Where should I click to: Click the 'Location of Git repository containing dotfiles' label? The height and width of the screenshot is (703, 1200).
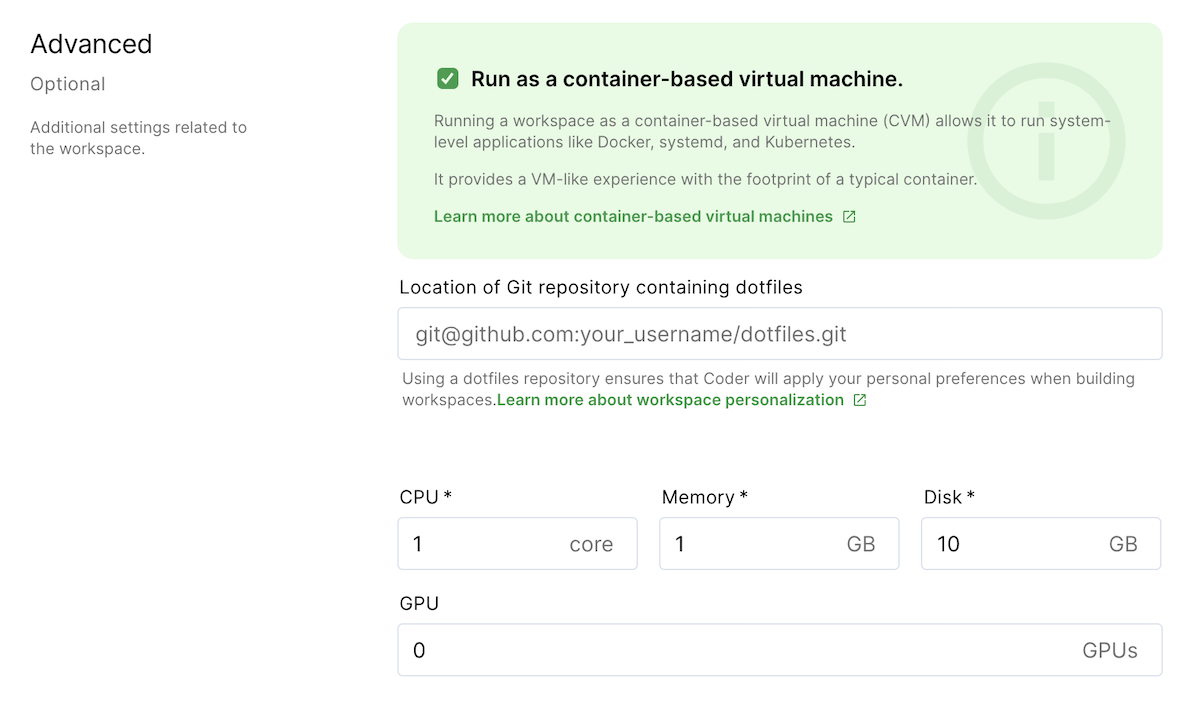click(601, 288)
